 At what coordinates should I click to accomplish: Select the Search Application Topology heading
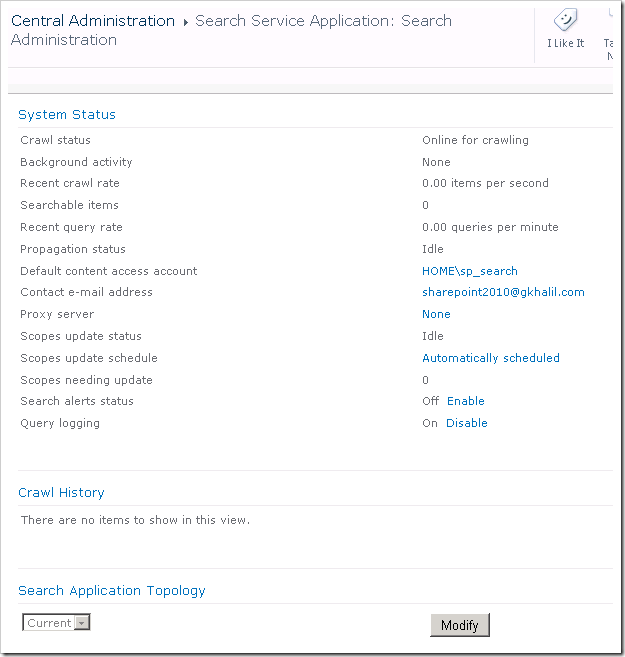point(112,591)
